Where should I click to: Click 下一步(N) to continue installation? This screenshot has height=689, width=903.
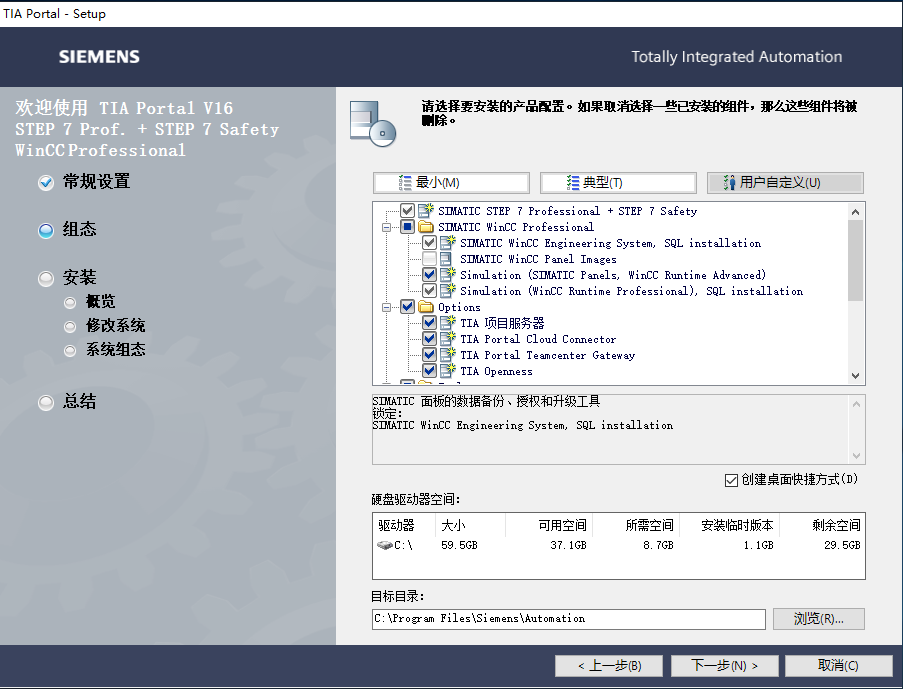click(724, 666)
